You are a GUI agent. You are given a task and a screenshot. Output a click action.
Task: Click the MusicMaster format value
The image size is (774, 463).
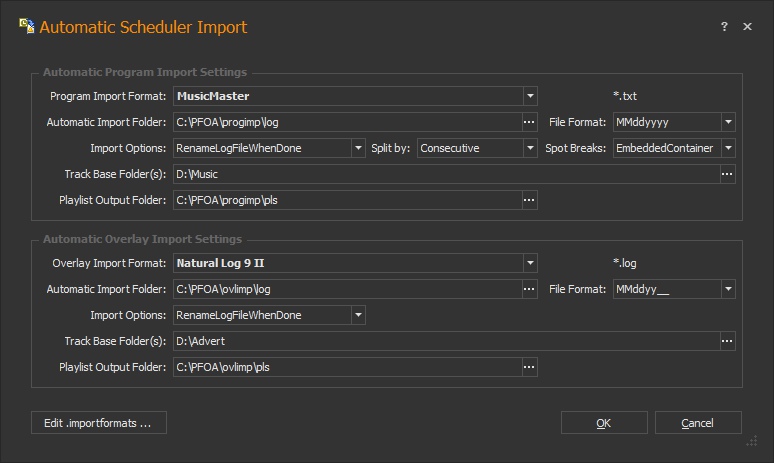click(213, 96)
